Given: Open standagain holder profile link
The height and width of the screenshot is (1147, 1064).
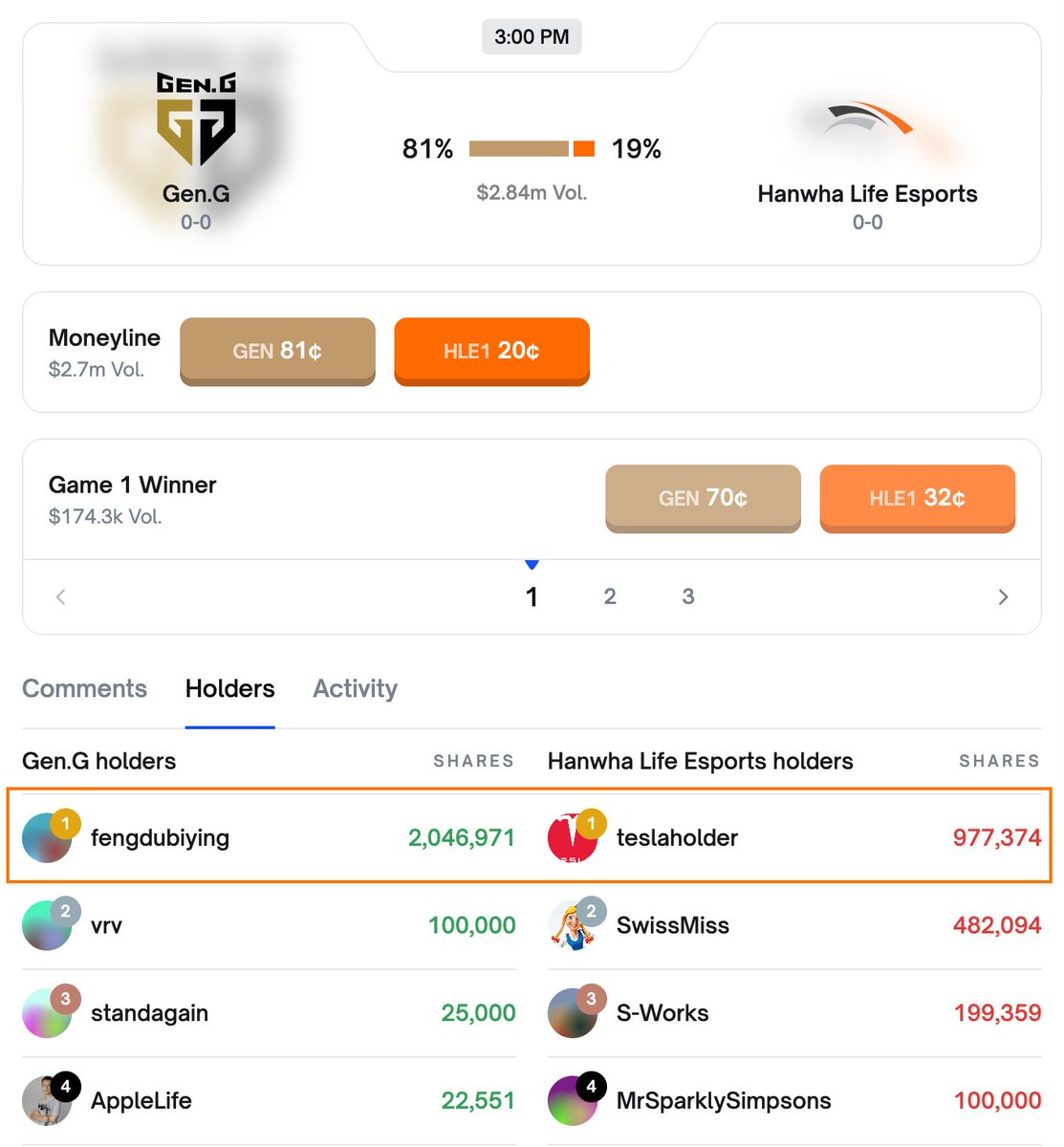Looking at the screenshot, I should 149,1013.
